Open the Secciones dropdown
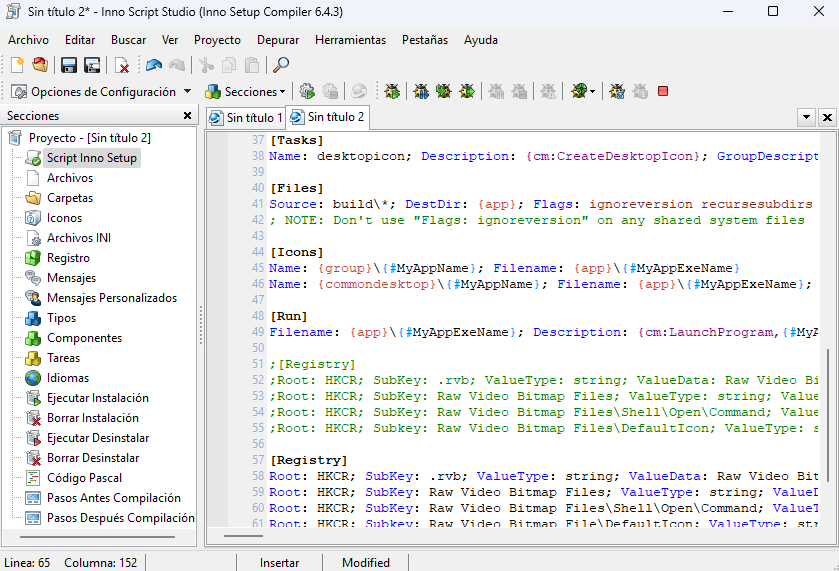The height and width of the screenshot is (571, 839). click(246, 92)
